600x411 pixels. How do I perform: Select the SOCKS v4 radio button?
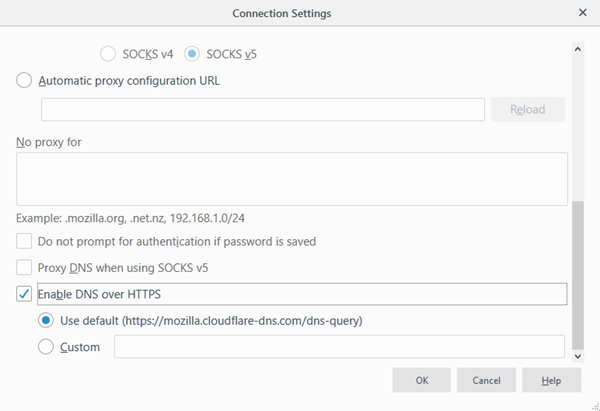click(x=108, y=53)
